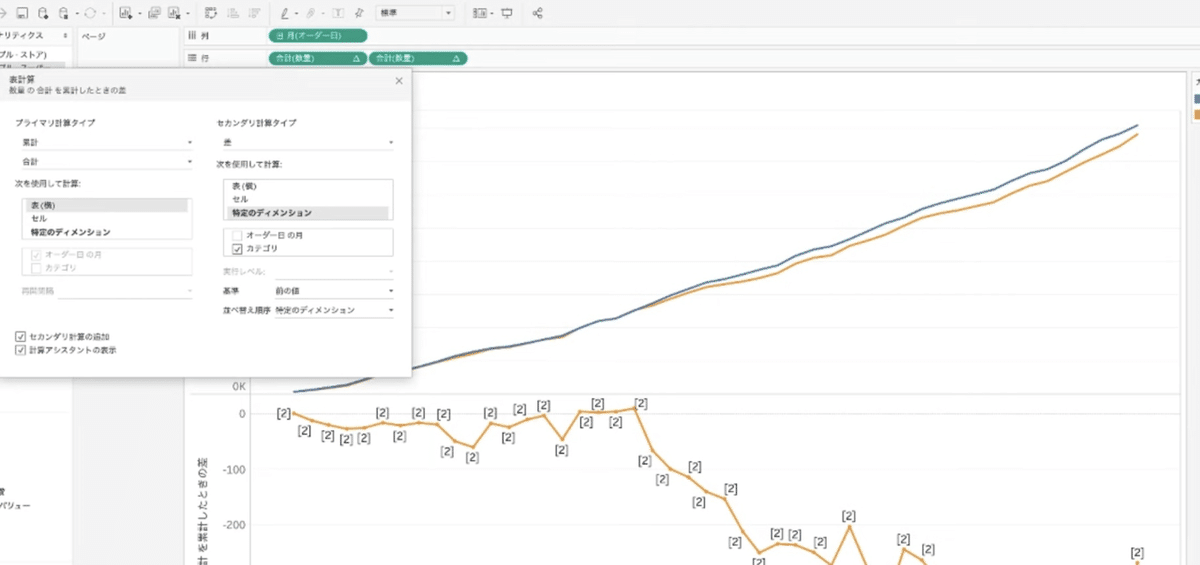Click the Run update refresh icon
The height and width of the screenshot is (565, 1200).
(x=90, y=13)
